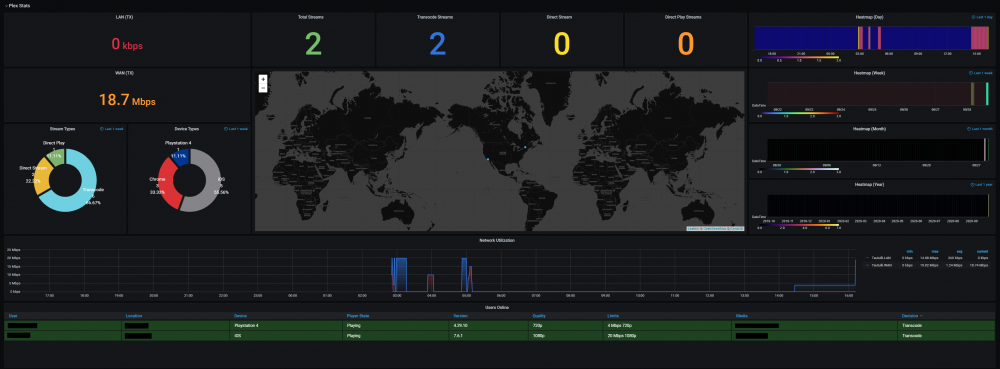Viewport: 1000px width, 369px height.
Task: Click the orange Direct Play Streams value 0
Action: [x=686, y=44]
